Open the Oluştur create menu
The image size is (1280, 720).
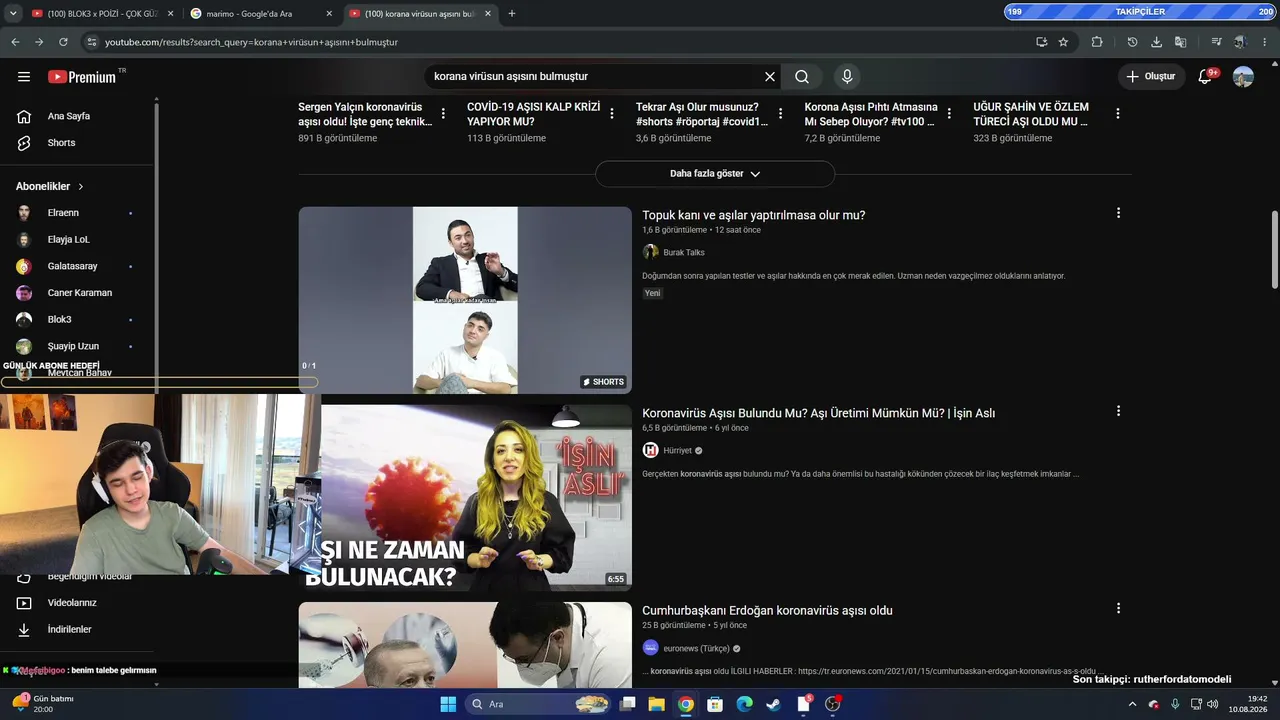[x=1151, y=77]
